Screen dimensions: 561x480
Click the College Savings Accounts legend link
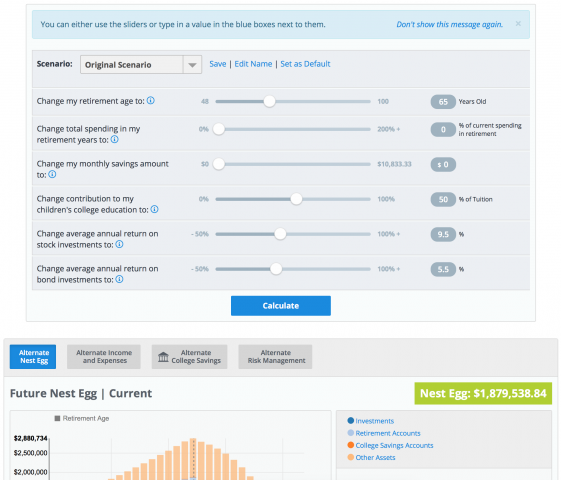394,445
